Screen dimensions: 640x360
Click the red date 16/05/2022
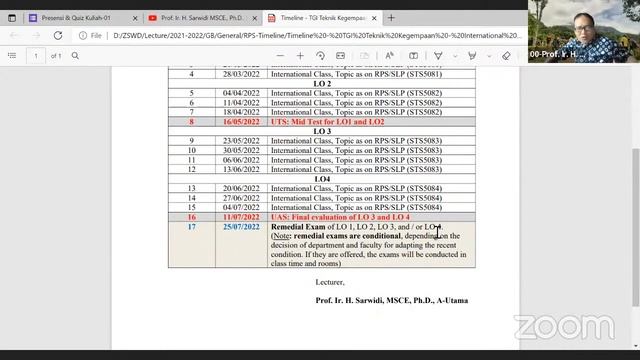(x=241, y=122)
